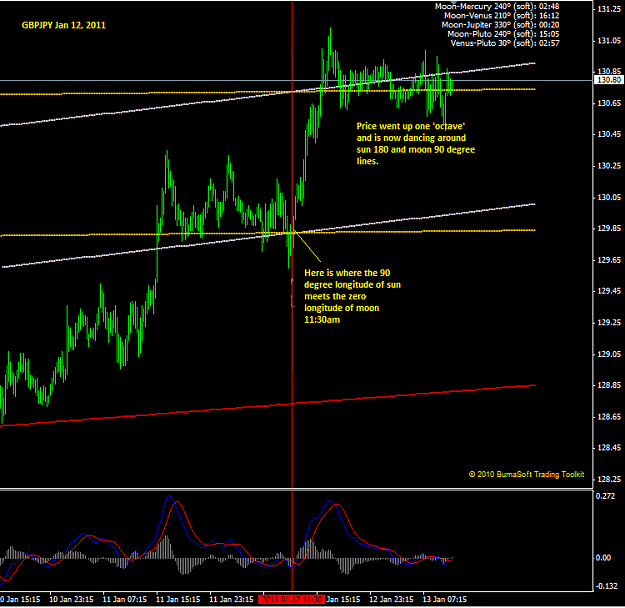The image size is (625, 608).
Task: Click the chart title 'GBPJPY Jan 12, 2011'
Action: coord(64,25)
